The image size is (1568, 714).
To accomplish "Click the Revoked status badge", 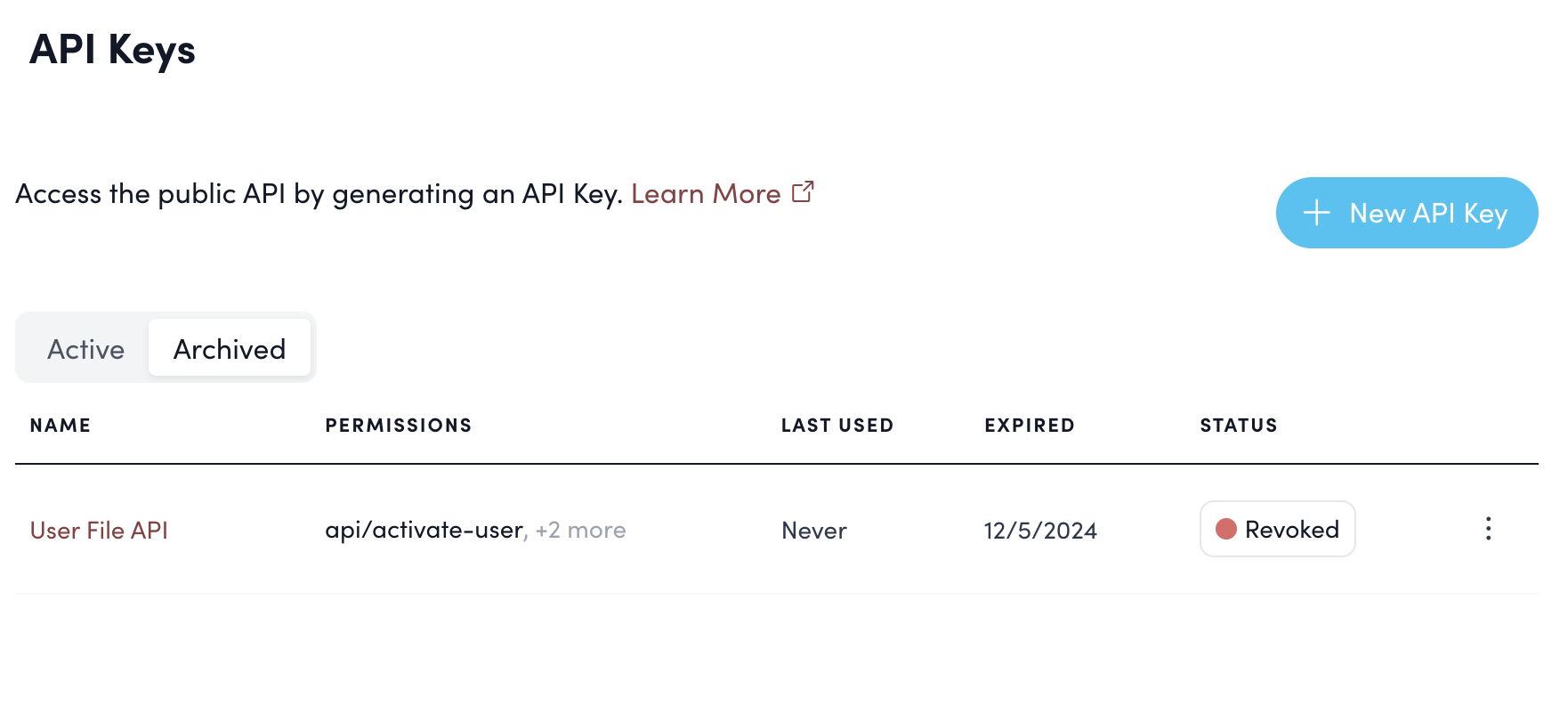I will [x=1277, y=529].
